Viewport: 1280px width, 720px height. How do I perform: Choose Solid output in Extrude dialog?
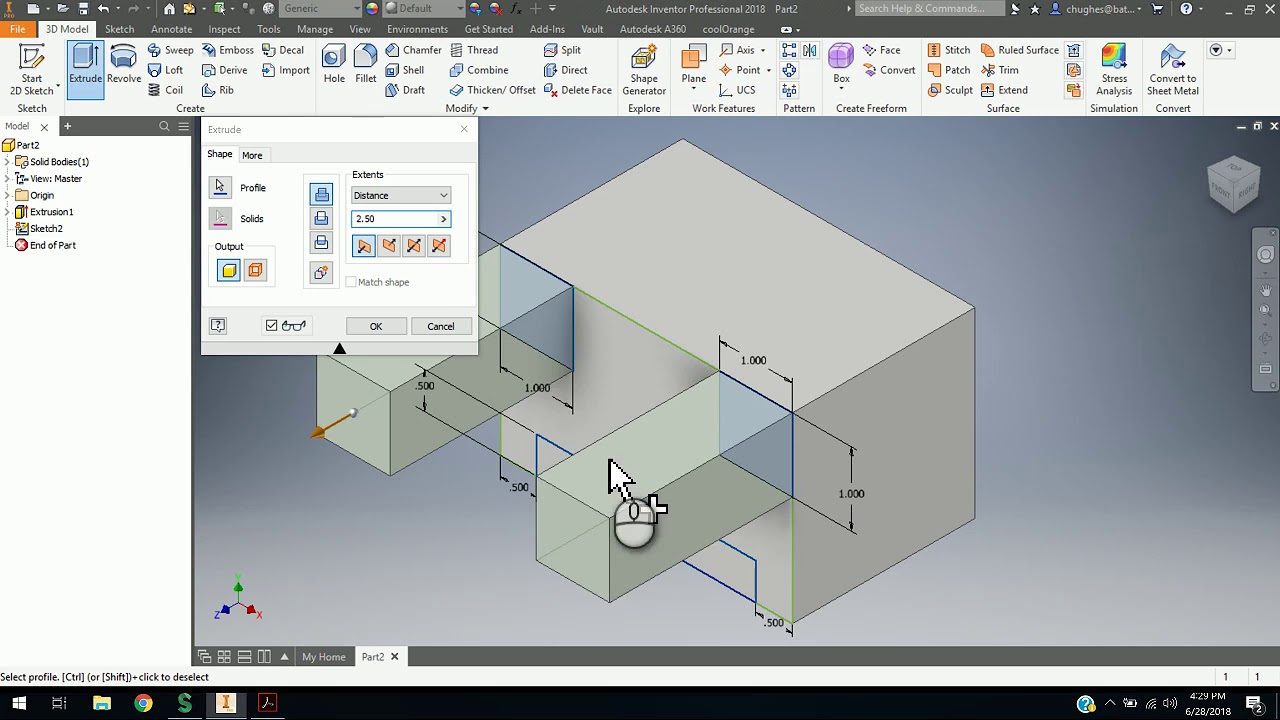tap(229, 270)
